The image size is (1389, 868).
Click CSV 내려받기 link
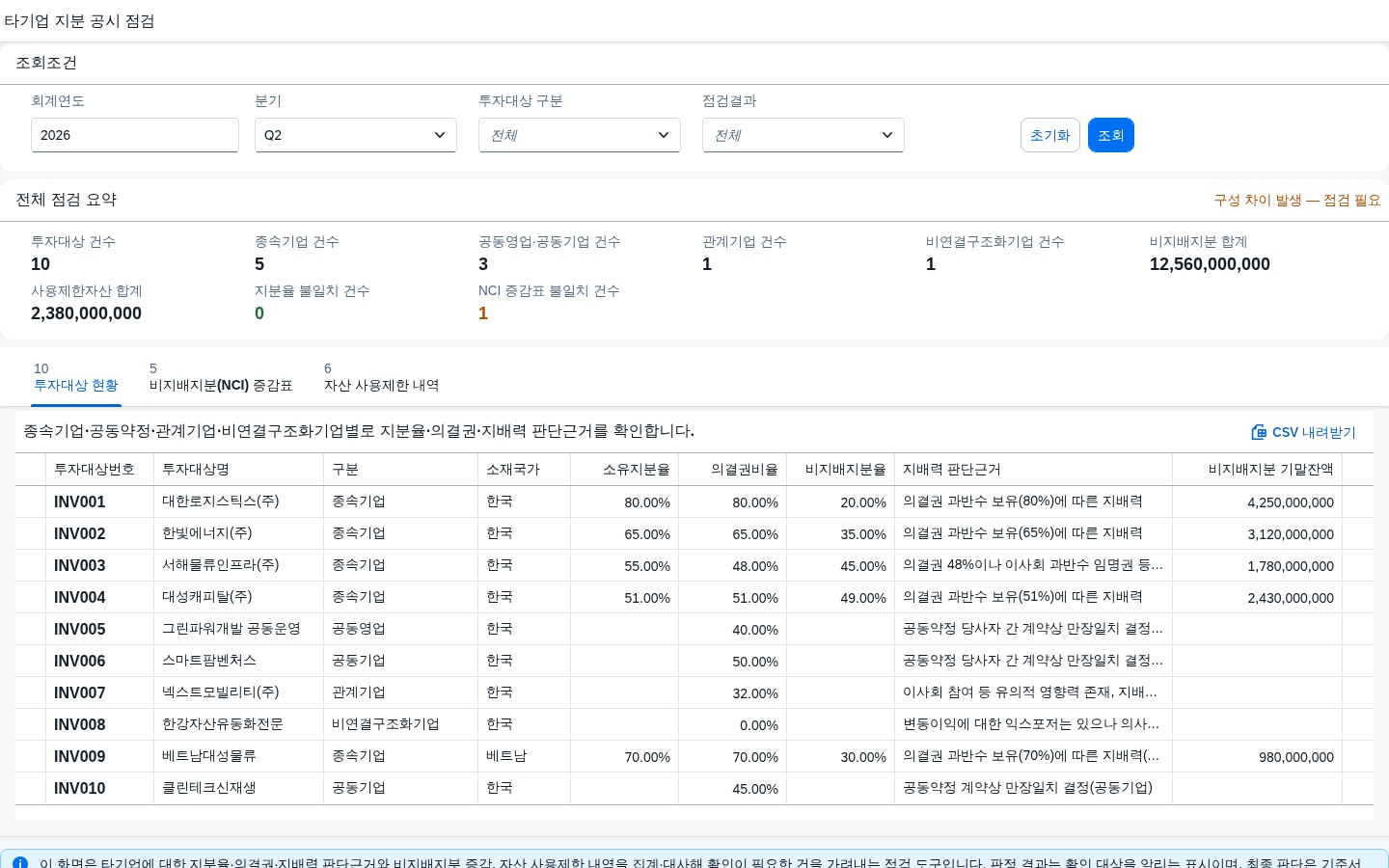(1304, 432)
